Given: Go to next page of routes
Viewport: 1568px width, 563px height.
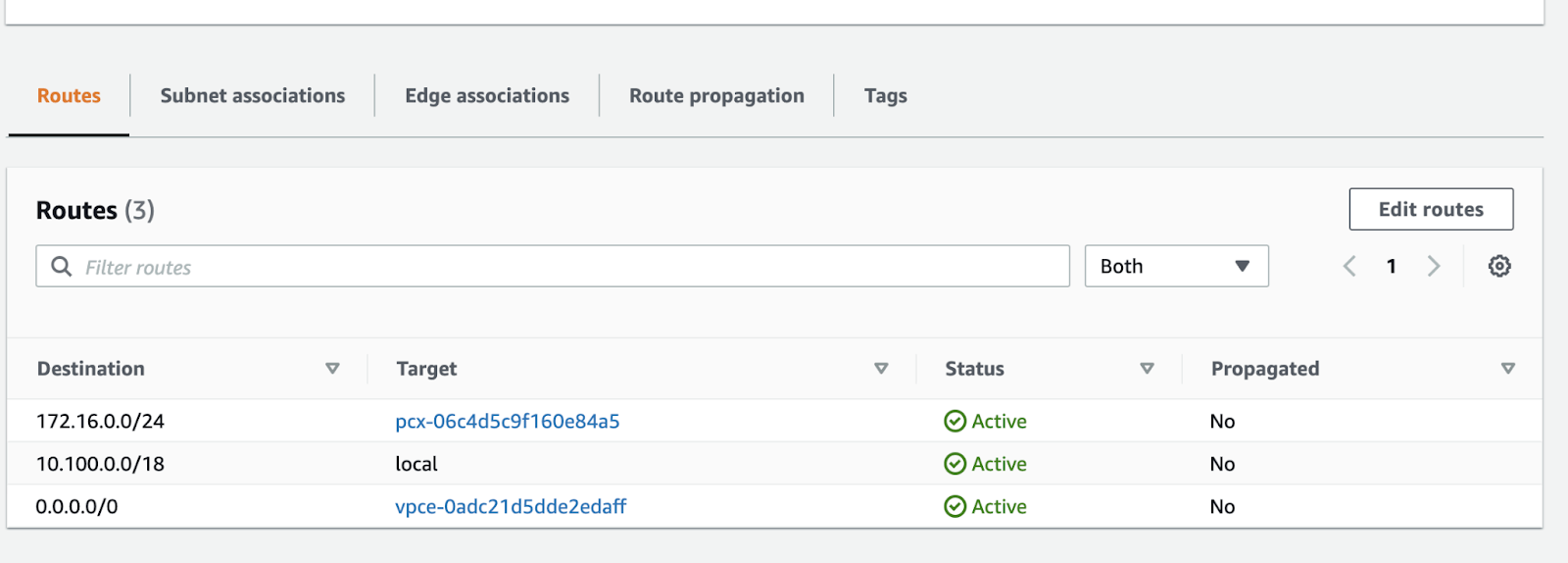Looking at the screenshot, I should tap(1434, 266).
